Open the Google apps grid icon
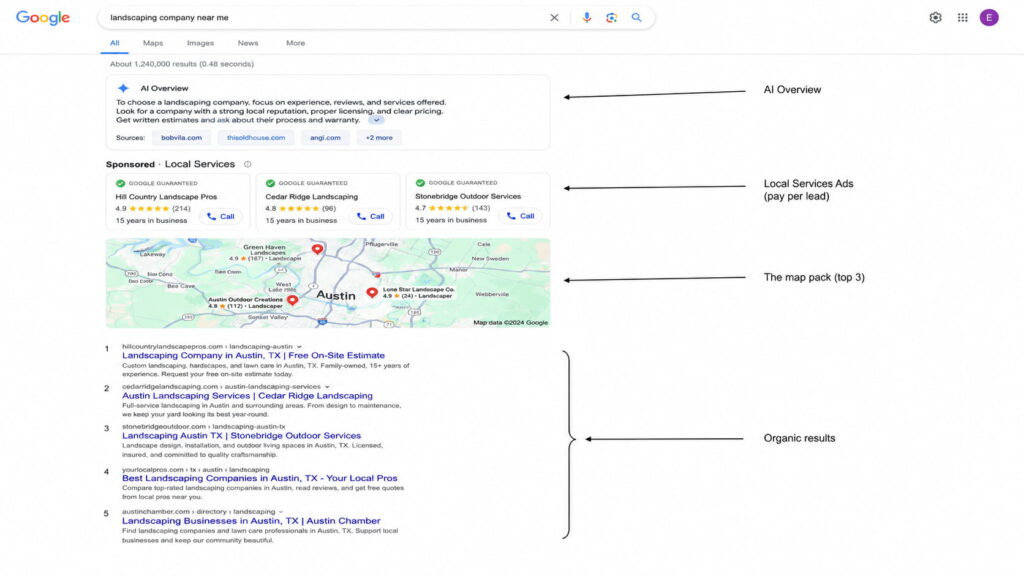Viewport: 1024px width, 576px height. pos(963,18)
